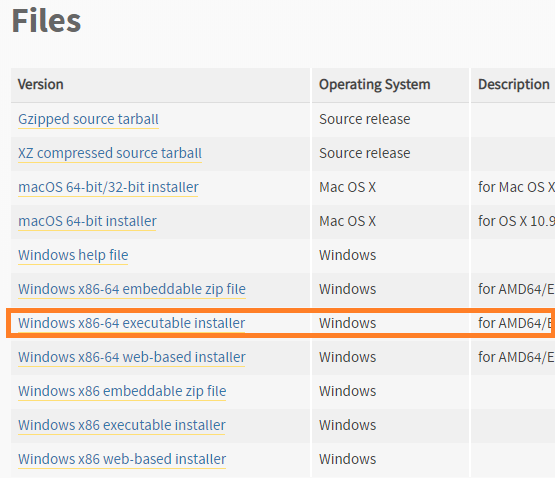Click the Description column header
The width and height of the screenshot is (555, 478).
pos(514,85)
